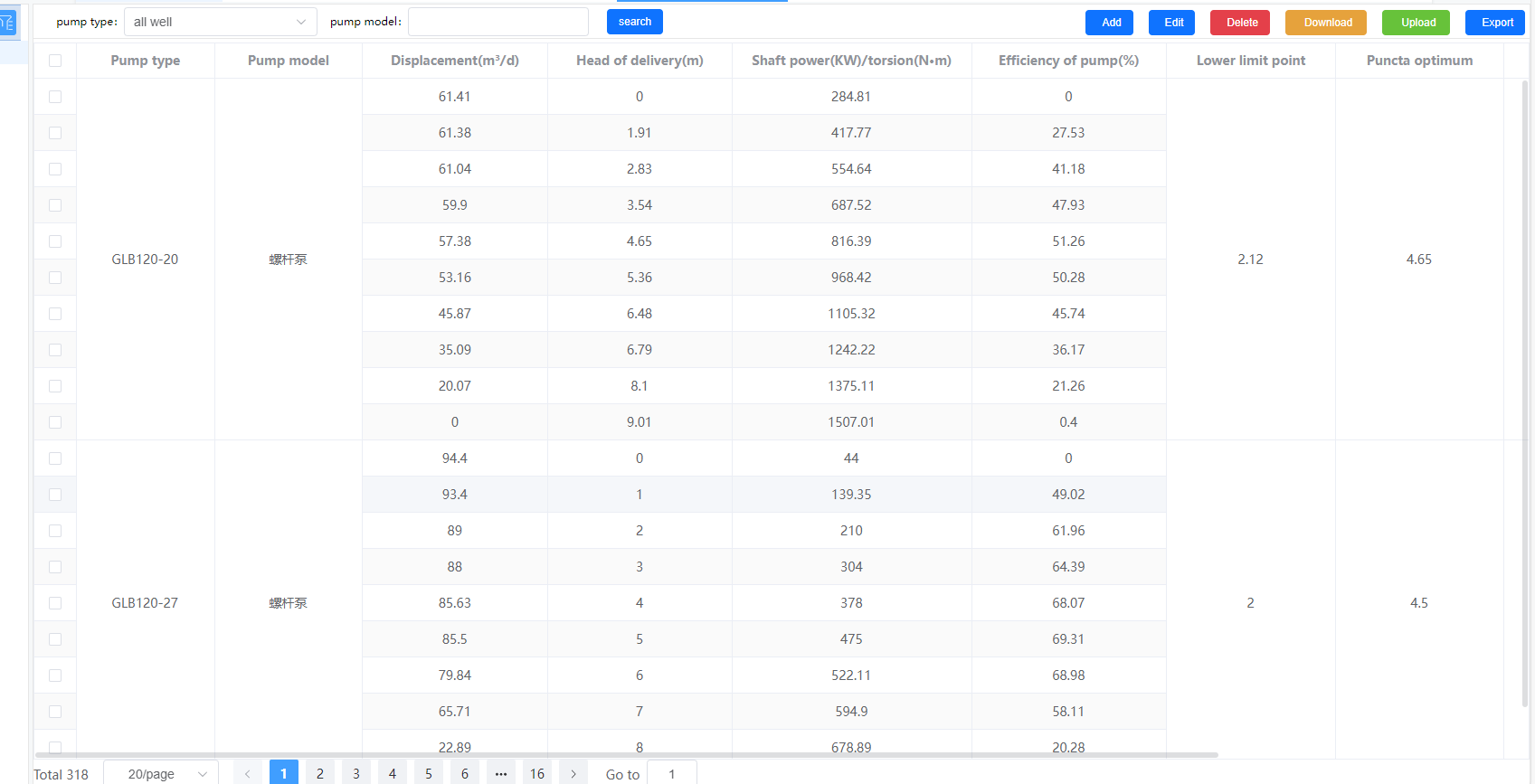Screen dimensions: 1535x784
Task: Check the row with displacement 61.41
Action: [55, 97]
